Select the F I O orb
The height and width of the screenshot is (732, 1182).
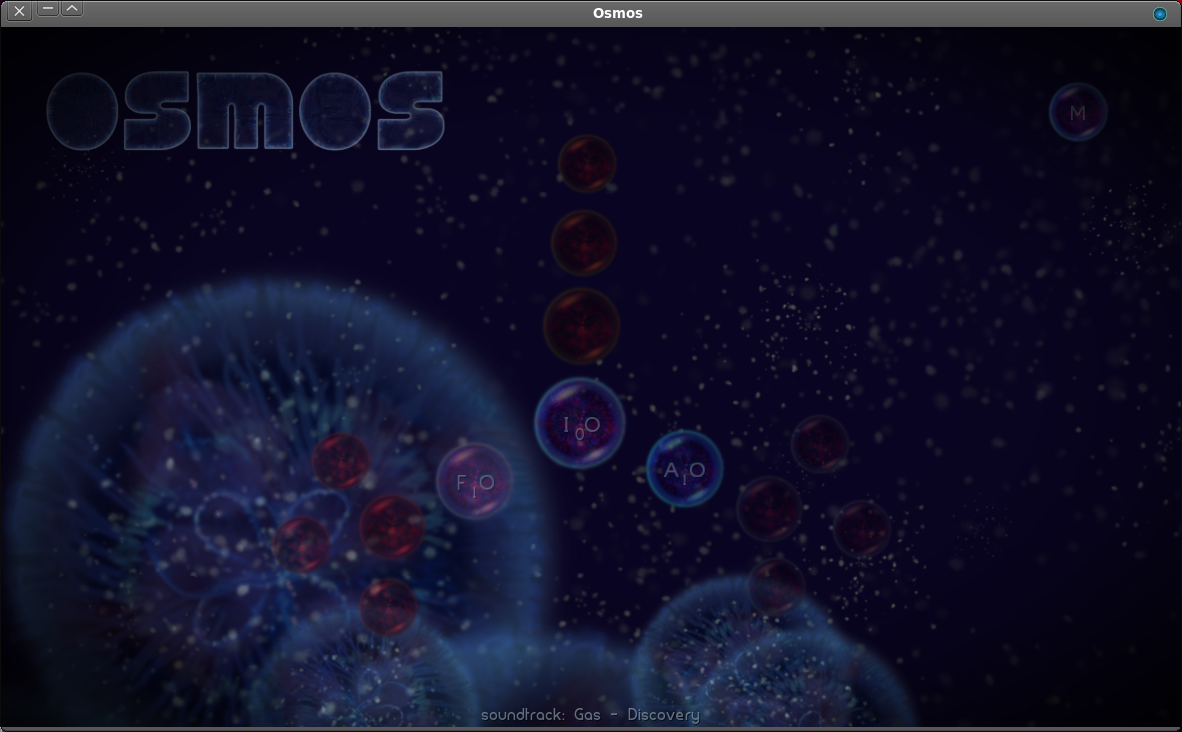point(474,481)
